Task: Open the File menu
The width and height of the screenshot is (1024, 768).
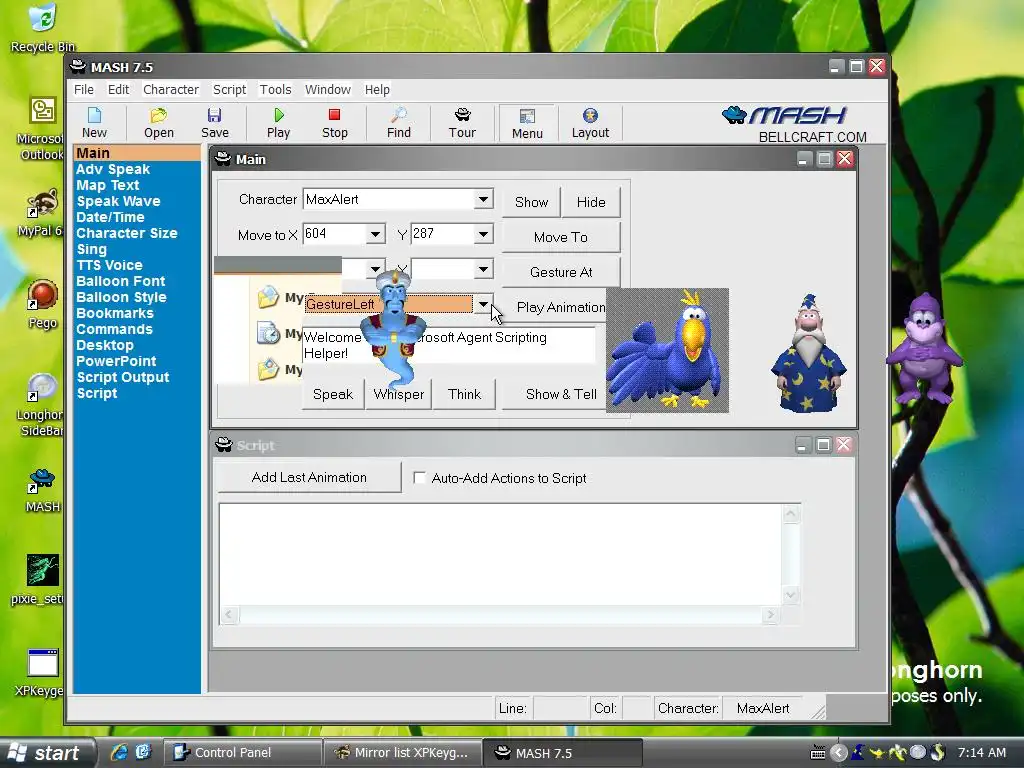Action: click(84, 89)
